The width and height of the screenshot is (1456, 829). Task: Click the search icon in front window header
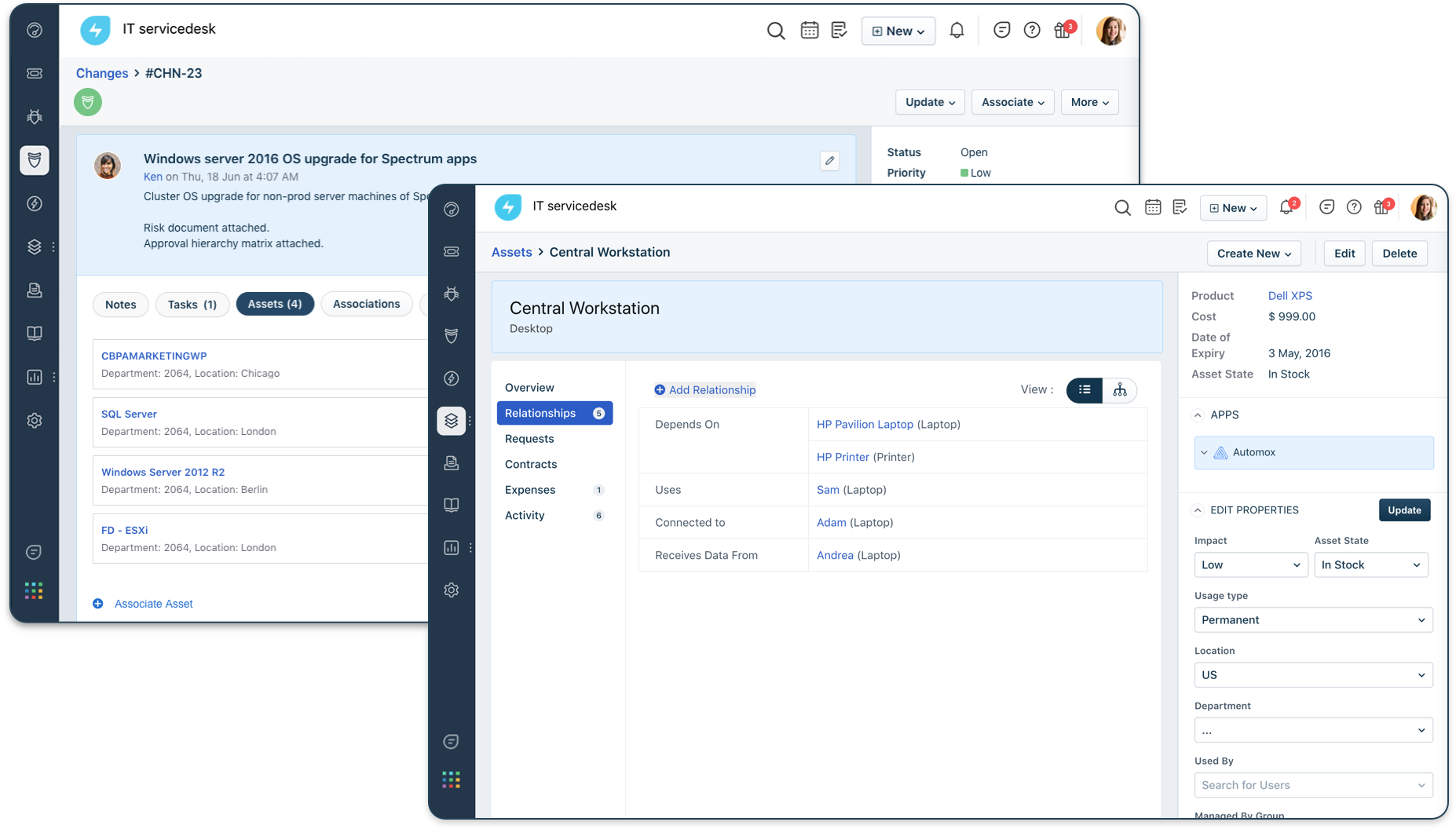tap(1122, 208)
